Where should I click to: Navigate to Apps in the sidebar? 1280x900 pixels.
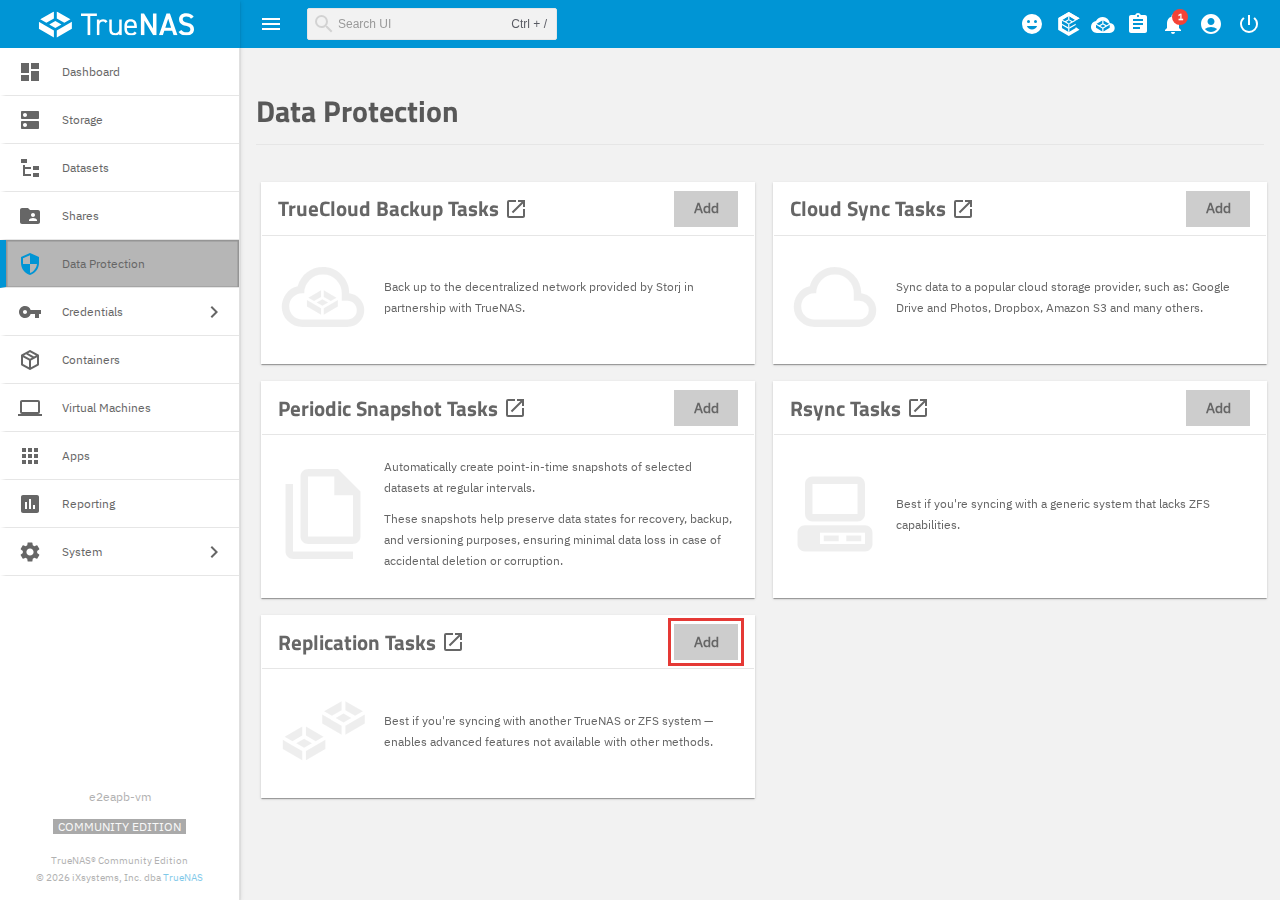point(120,456)
